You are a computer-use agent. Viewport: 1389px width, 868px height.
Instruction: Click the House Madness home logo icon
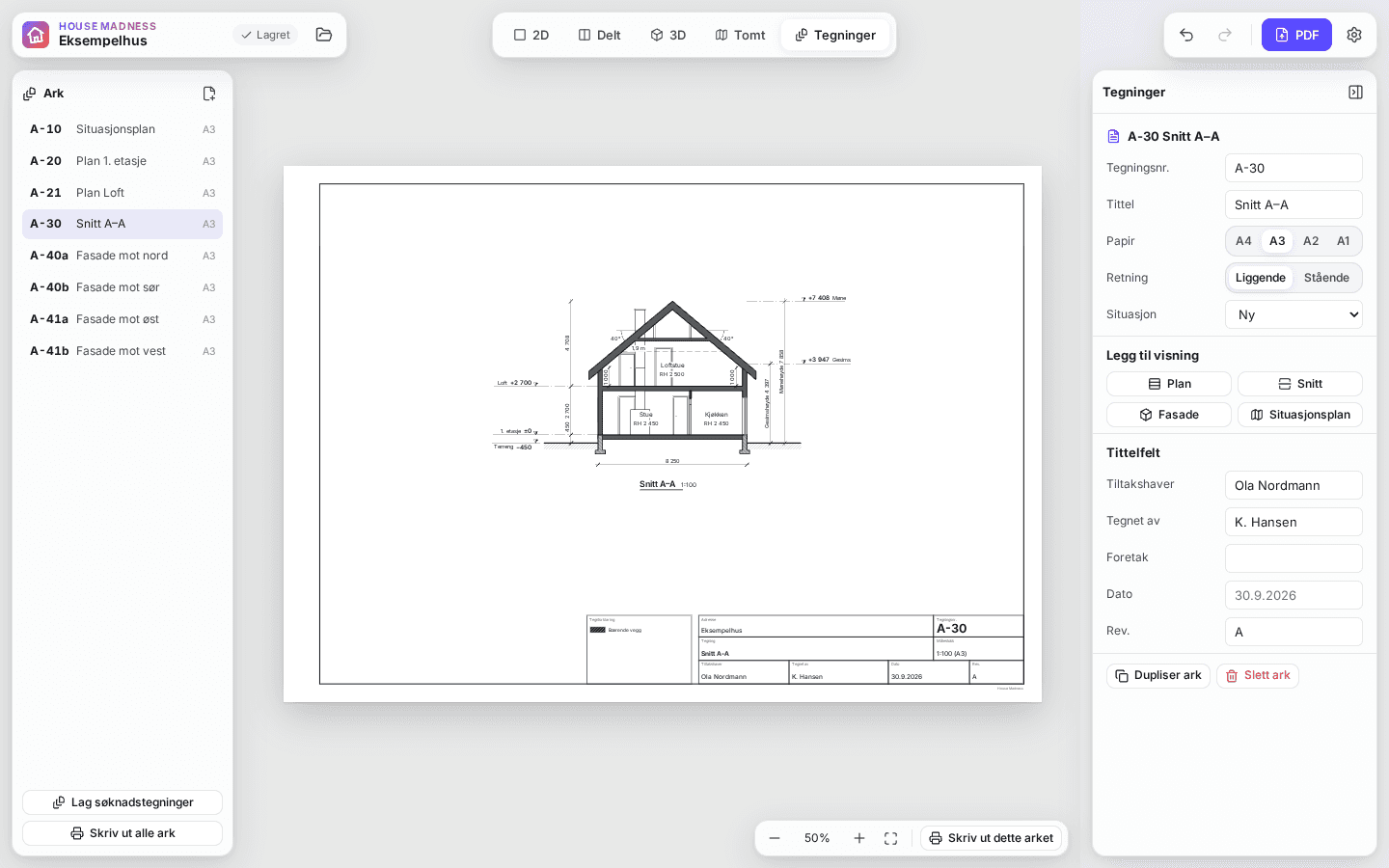coord(36,35)
